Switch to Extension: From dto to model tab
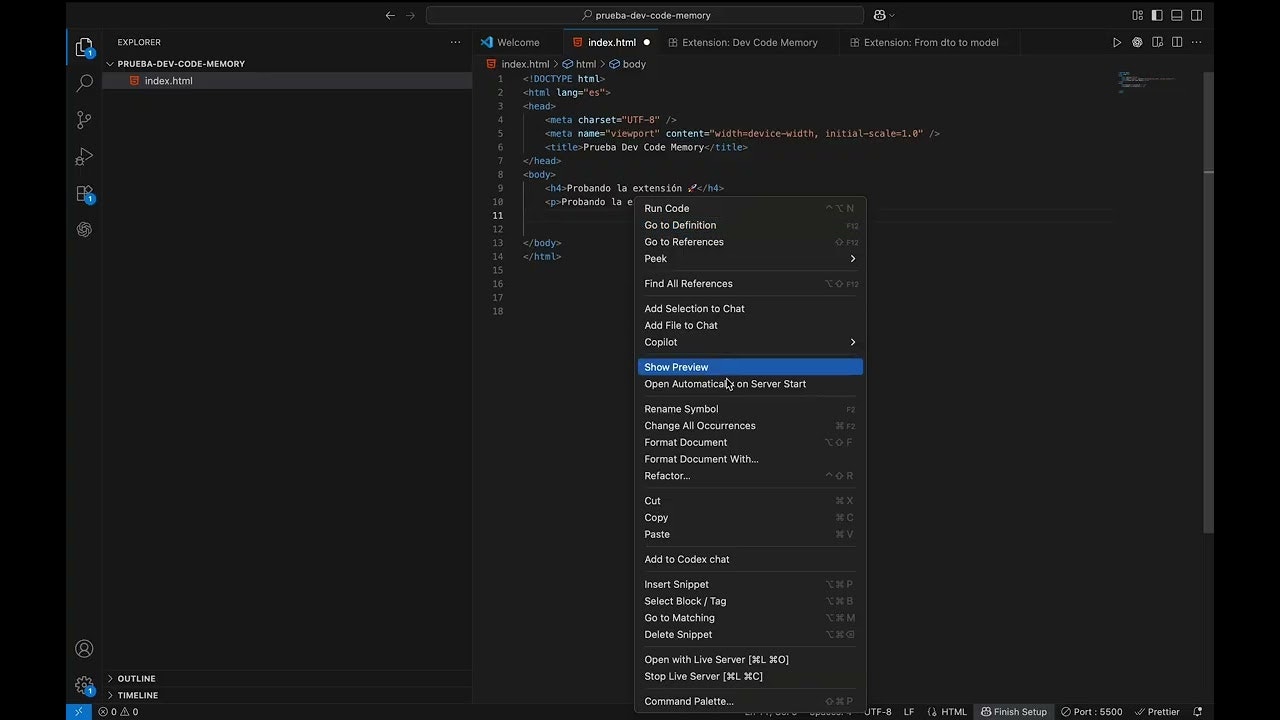Screen dimensions: 1280x720 (931, 42)
